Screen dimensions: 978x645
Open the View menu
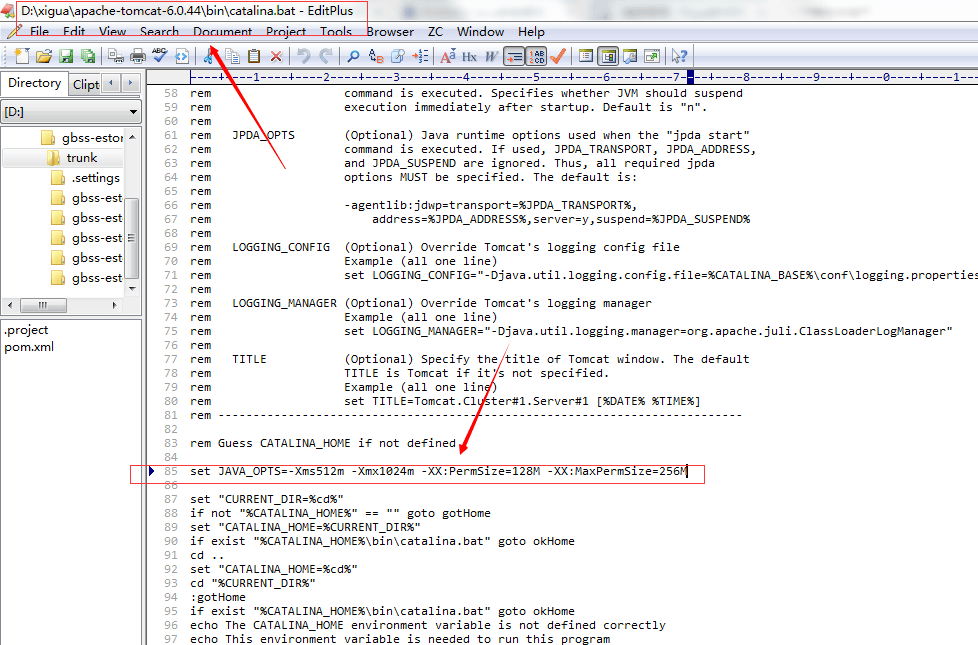pos(112,32)
